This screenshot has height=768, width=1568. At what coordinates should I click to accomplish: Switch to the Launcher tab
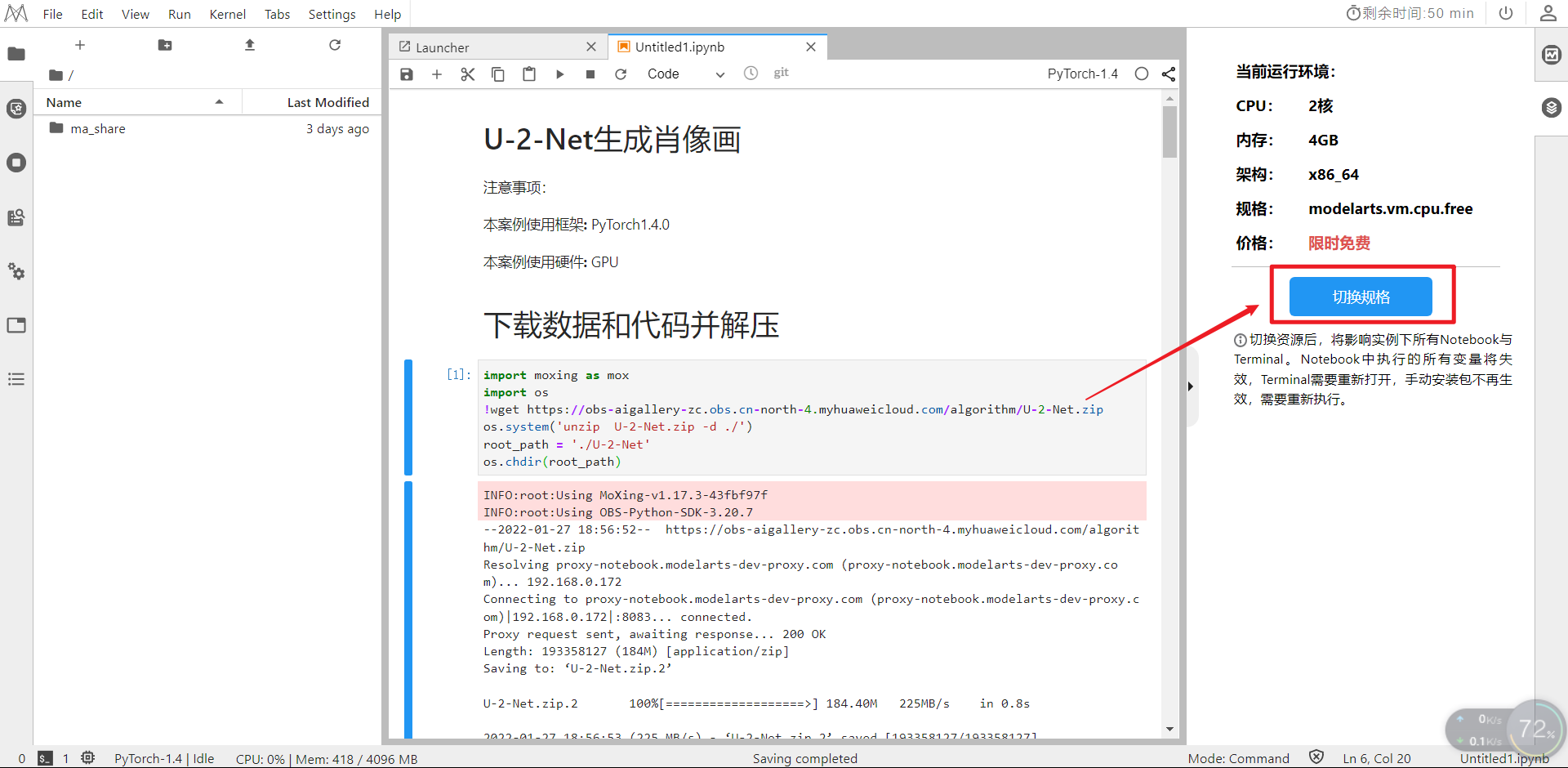point(498,47)
